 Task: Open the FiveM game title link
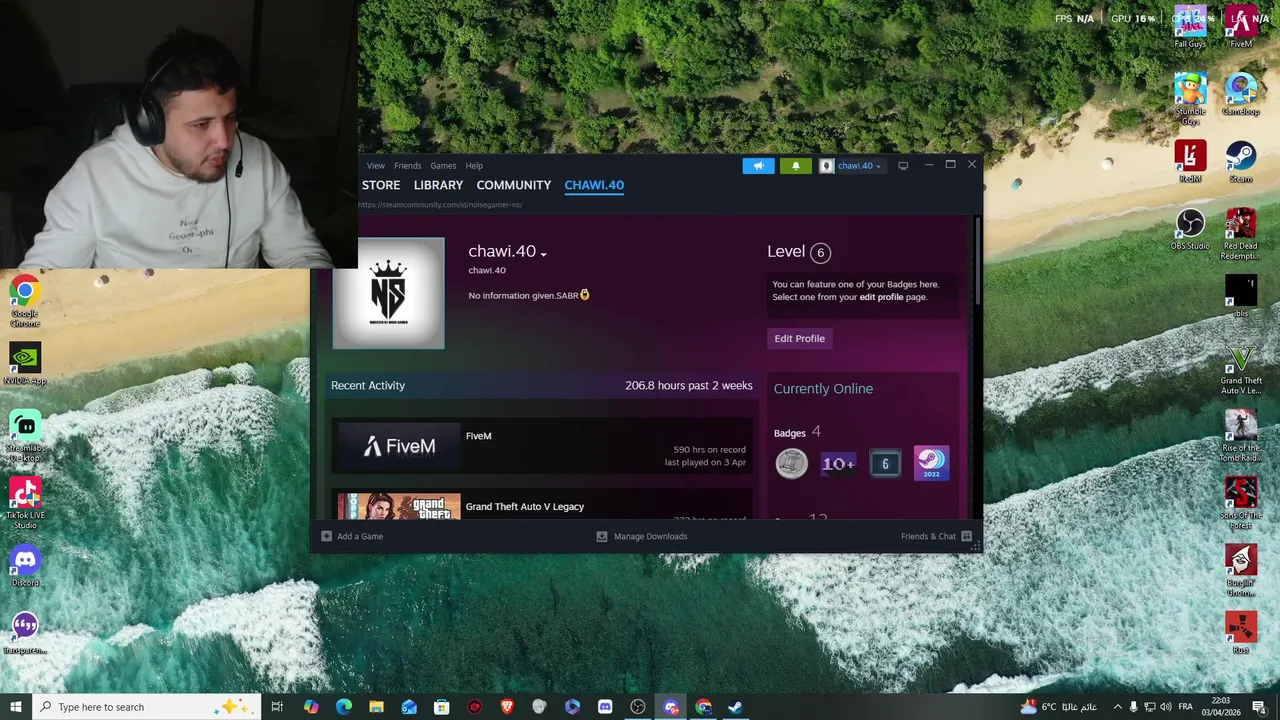(478, 436)
